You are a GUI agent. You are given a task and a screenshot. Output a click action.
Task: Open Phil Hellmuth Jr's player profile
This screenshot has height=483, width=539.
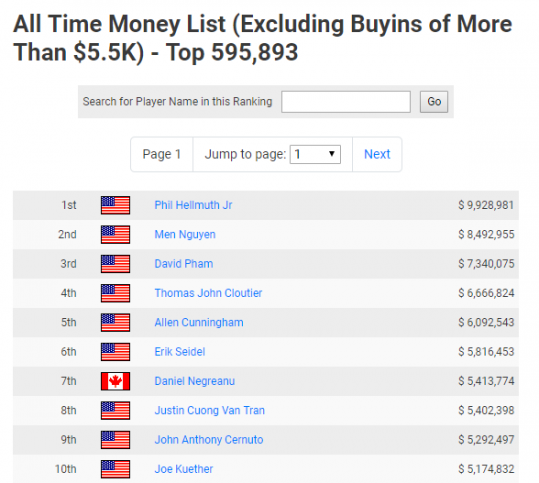pyautogui.click(x=193, y=205)
